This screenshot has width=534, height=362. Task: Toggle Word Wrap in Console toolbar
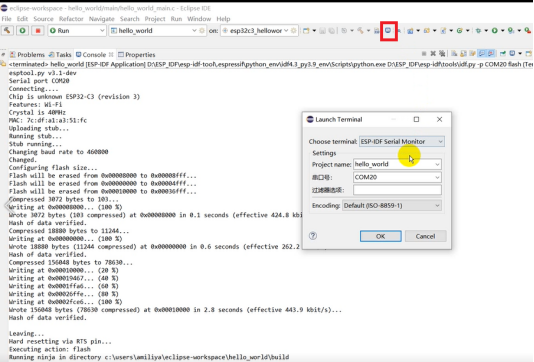(x=472, y=53)
